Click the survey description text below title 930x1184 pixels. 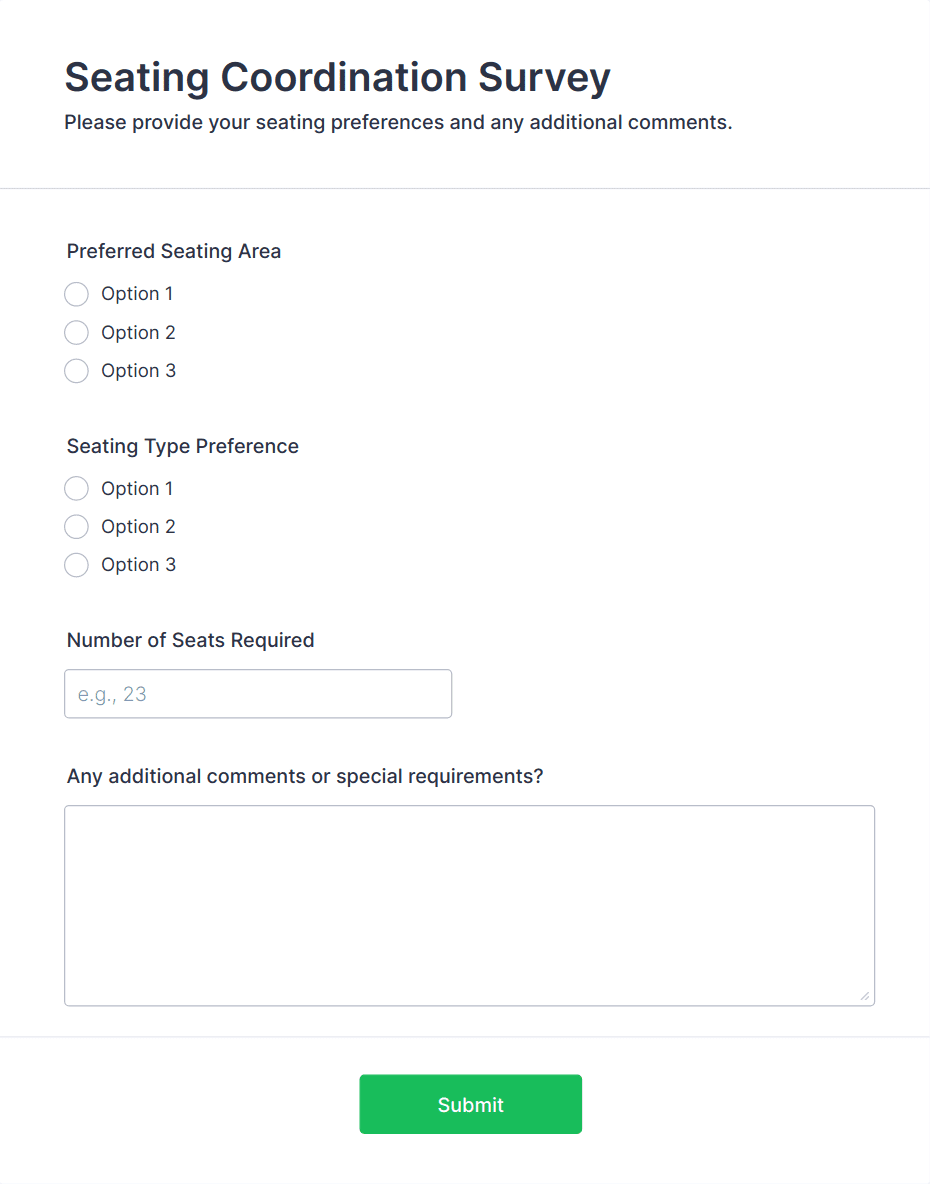398,122
